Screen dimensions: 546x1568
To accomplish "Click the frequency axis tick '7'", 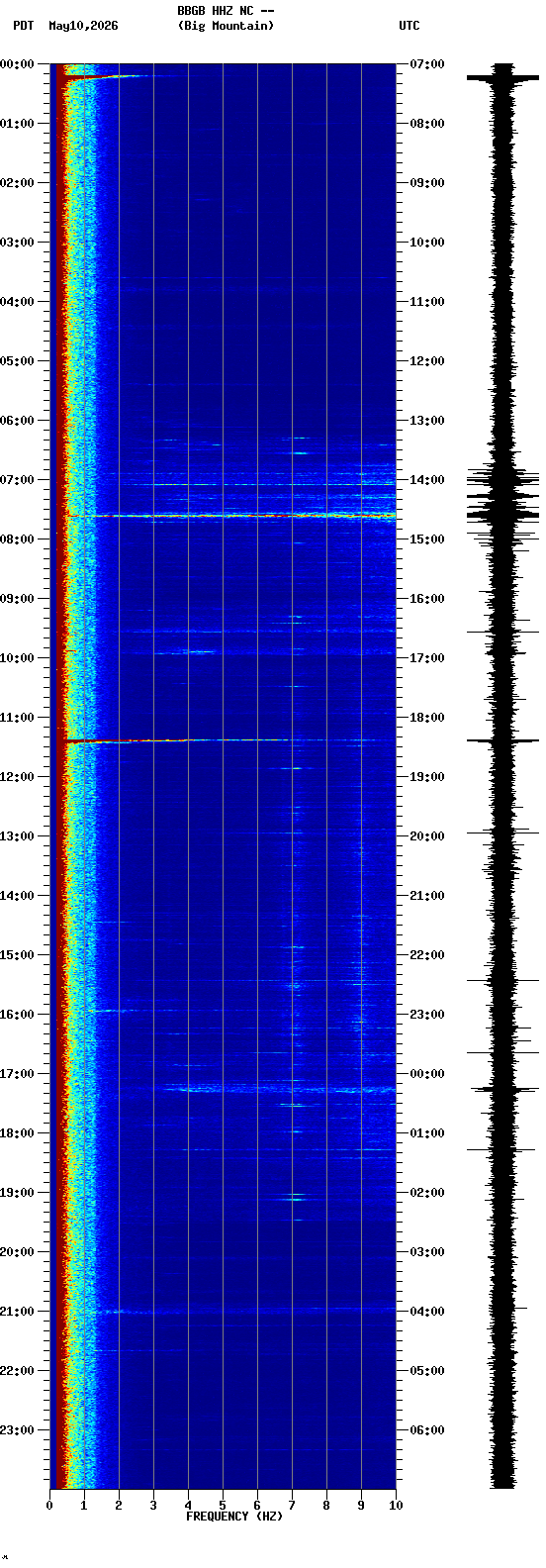I will click(x=292, y=1506).
